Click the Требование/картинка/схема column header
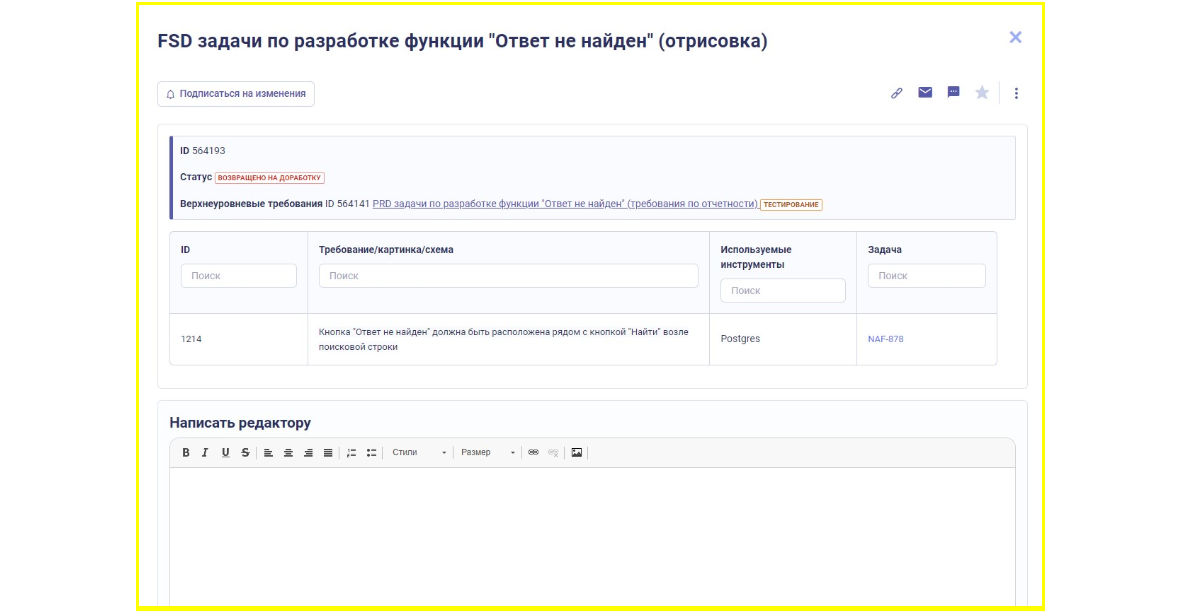 (x=386, y=250)
